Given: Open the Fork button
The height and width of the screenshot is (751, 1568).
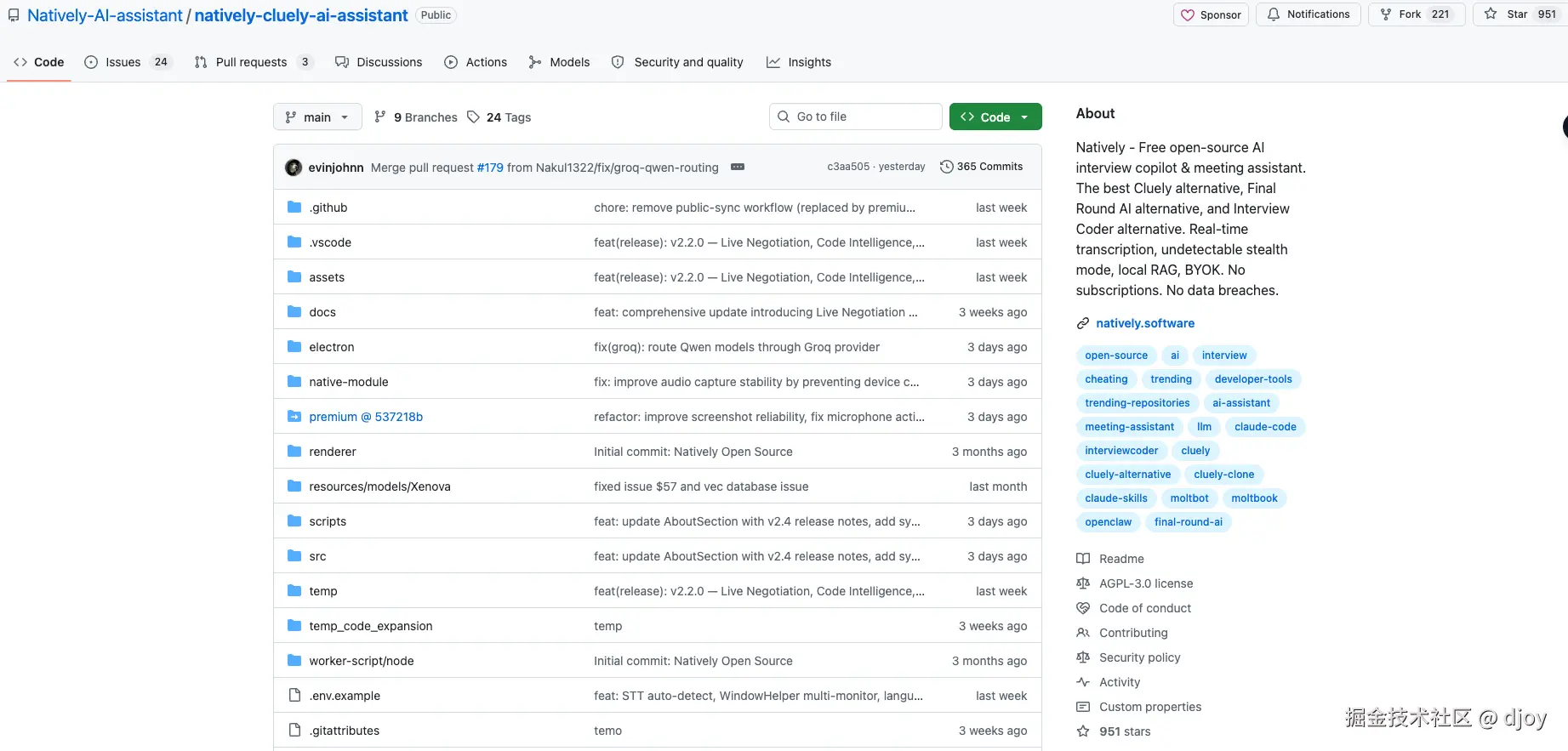Looking at the screenshot, I should (x=1416, y=14).
